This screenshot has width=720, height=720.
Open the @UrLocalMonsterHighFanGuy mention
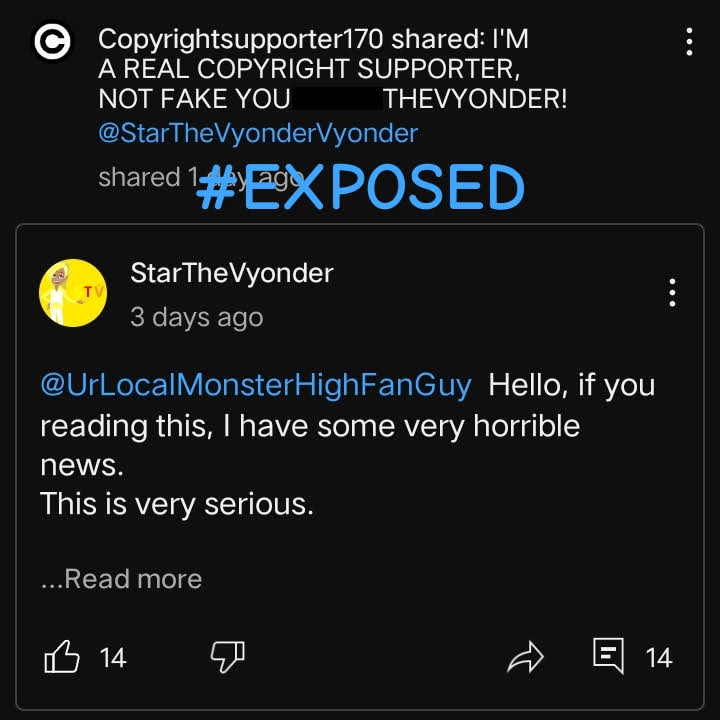[256, 385]
